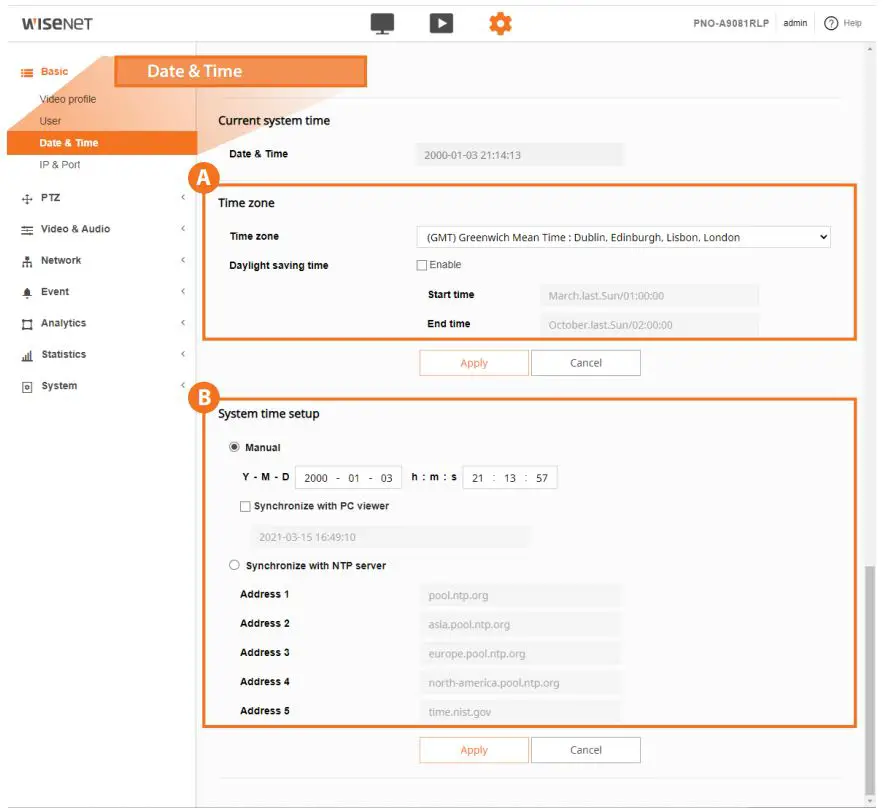Expand the Video & Audio chevron
The image size is (884, 810).
[x=183, y=228]
